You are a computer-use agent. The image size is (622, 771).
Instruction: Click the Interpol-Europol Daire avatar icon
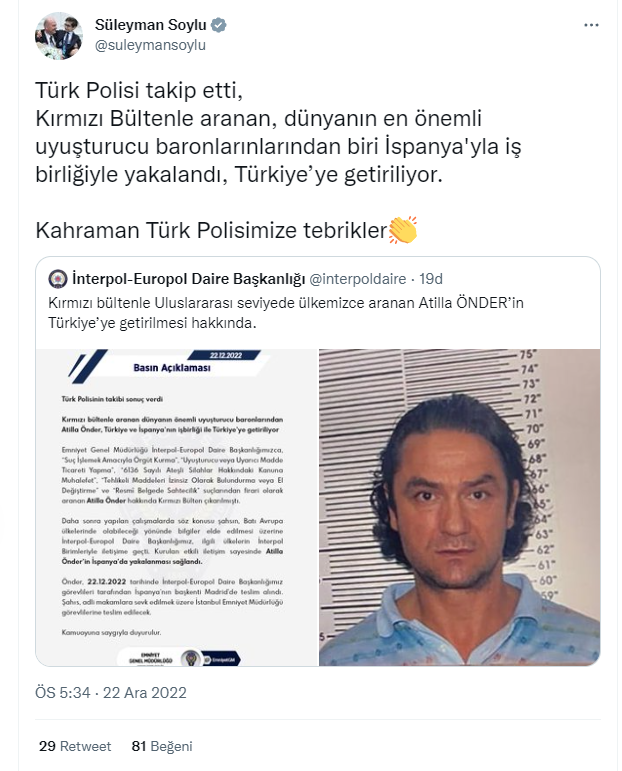pos(58,279)
